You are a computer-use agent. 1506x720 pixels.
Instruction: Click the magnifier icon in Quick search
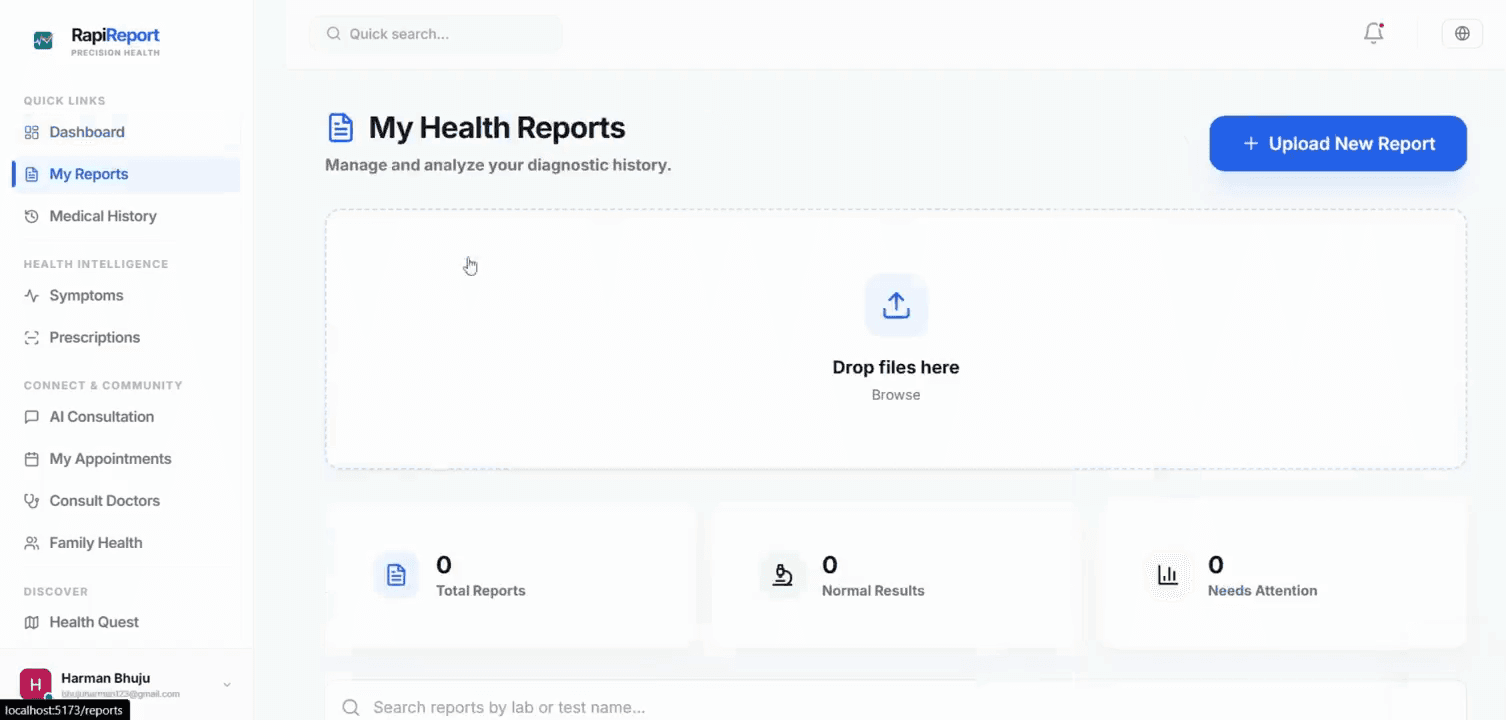(x=334, y=34)
